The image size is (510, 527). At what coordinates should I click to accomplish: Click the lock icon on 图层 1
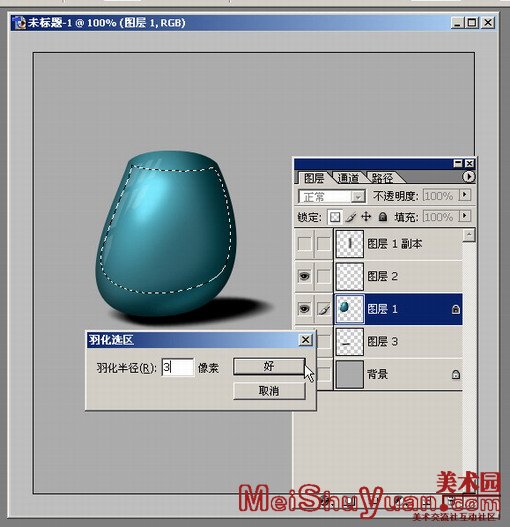click(456, 309)
